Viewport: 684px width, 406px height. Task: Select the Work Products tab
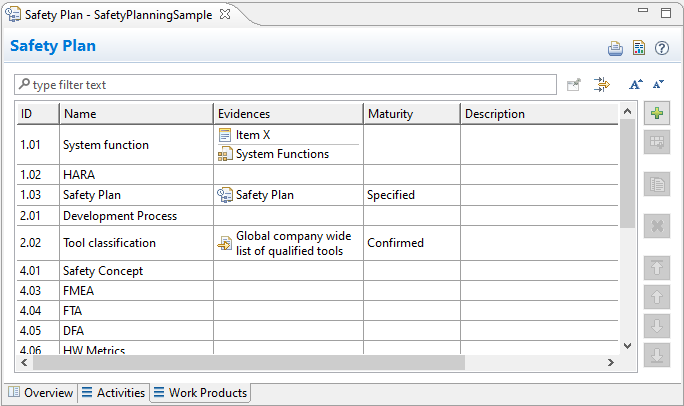[x=200, y=393]
